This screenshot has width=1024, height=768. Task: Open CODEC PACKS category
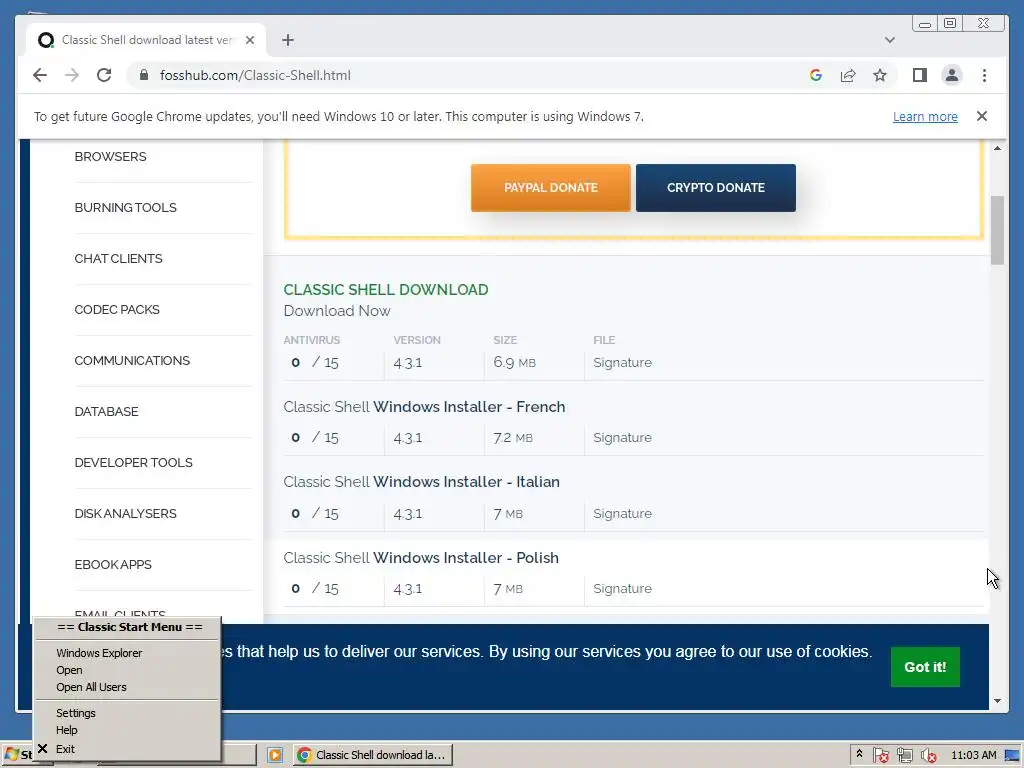click(117, 310)
